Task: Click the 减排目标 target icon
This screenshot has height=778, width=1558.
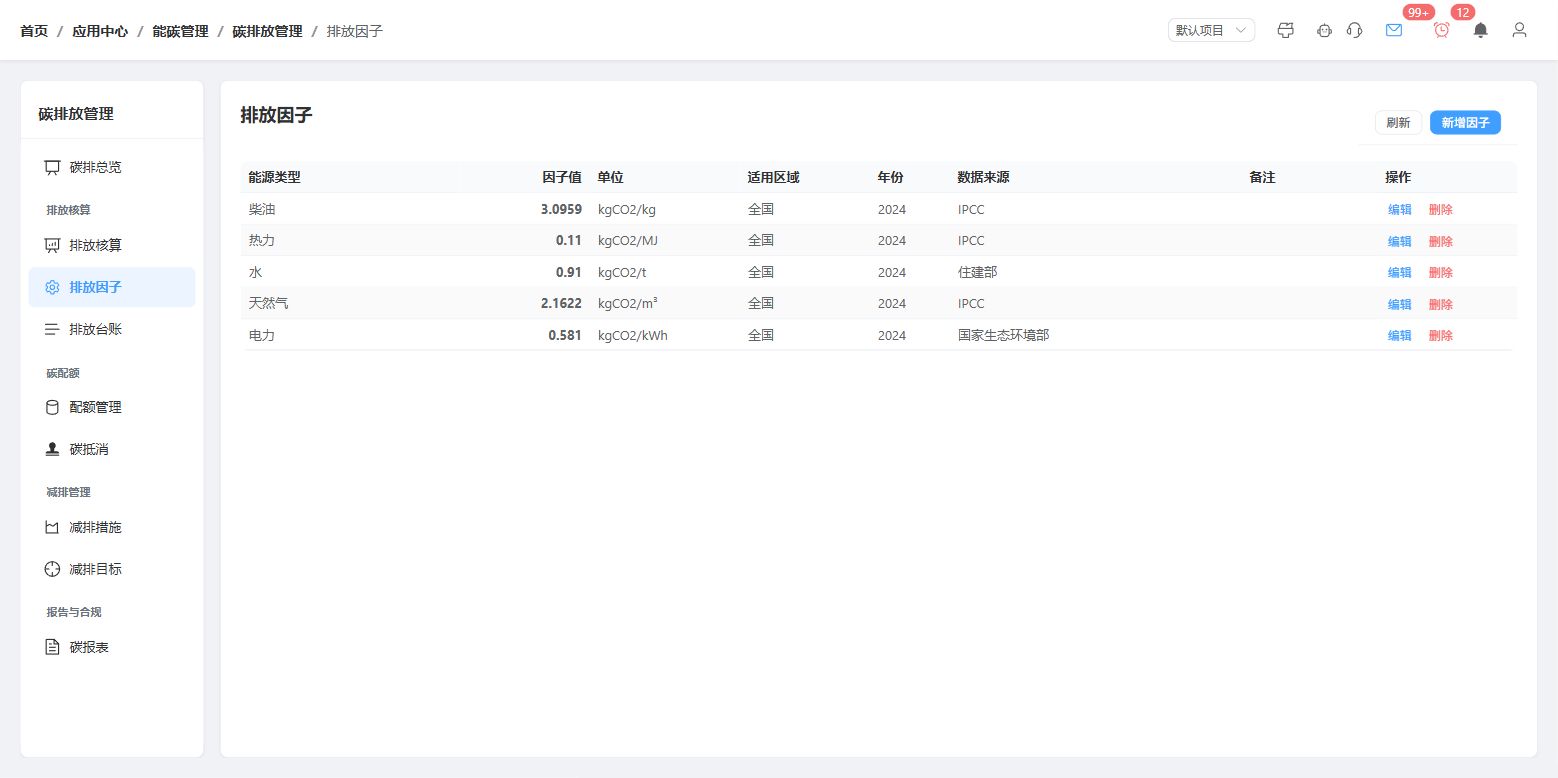Action: click(53, 569)
